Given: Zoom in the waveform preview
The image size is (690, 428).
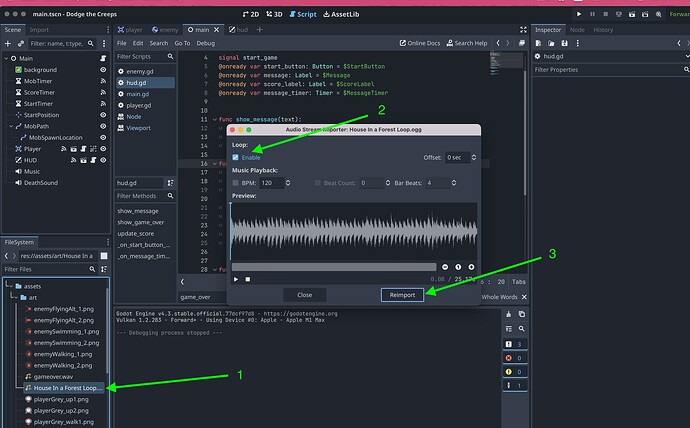Looking at the screenshot, I should point(470,267).
